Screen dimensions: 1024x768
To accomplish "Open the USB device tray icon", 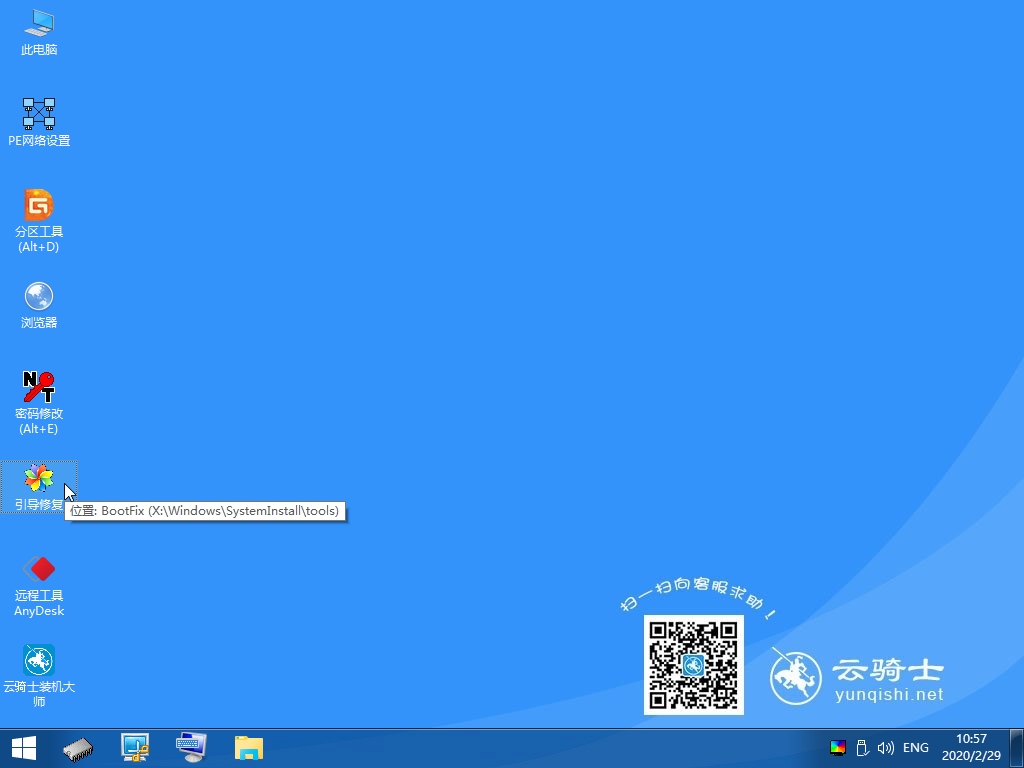I will pos(862,748).
